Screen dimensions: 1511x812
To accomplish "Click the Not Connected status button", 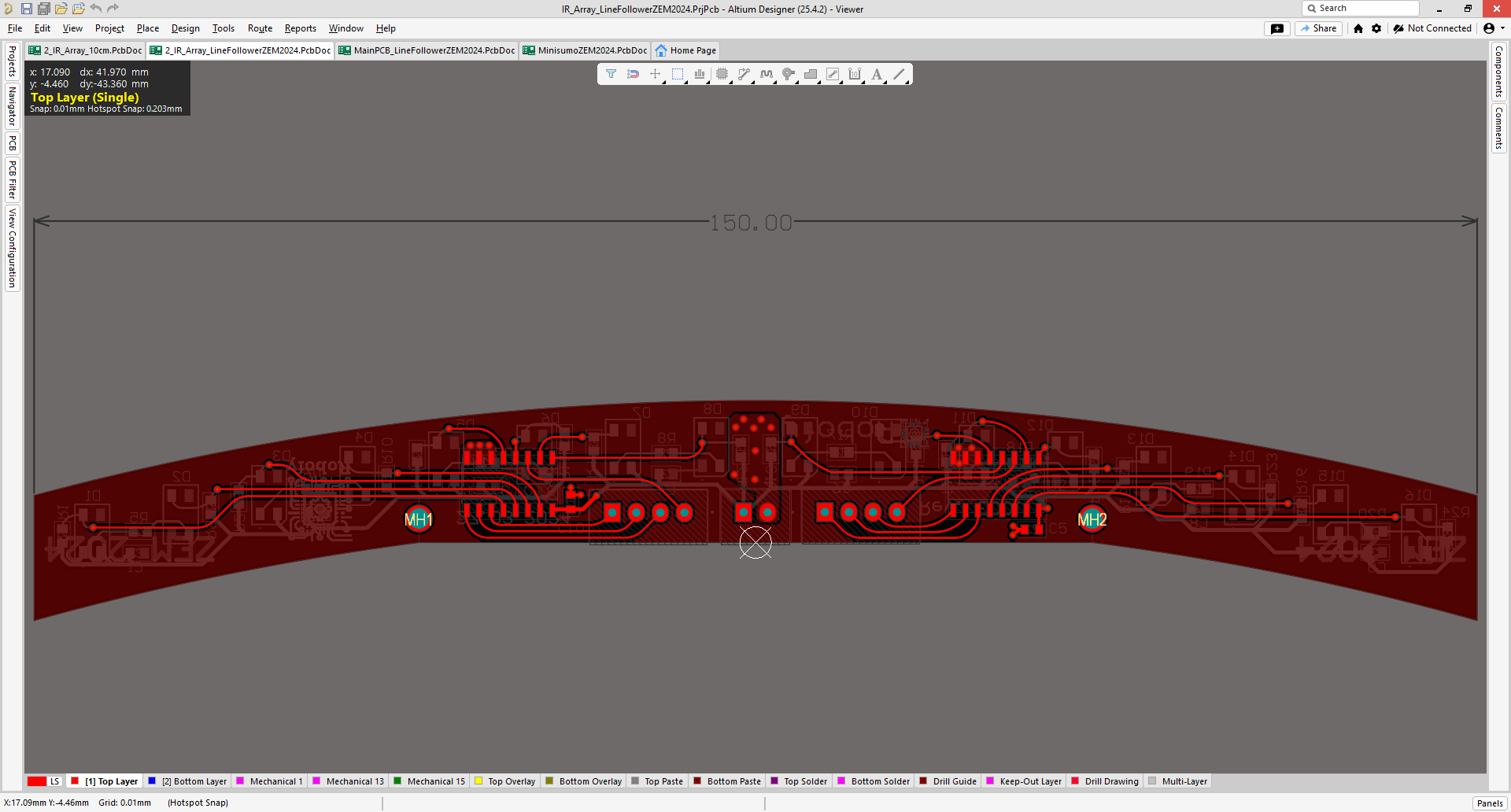I will (x=1432, y=28).
